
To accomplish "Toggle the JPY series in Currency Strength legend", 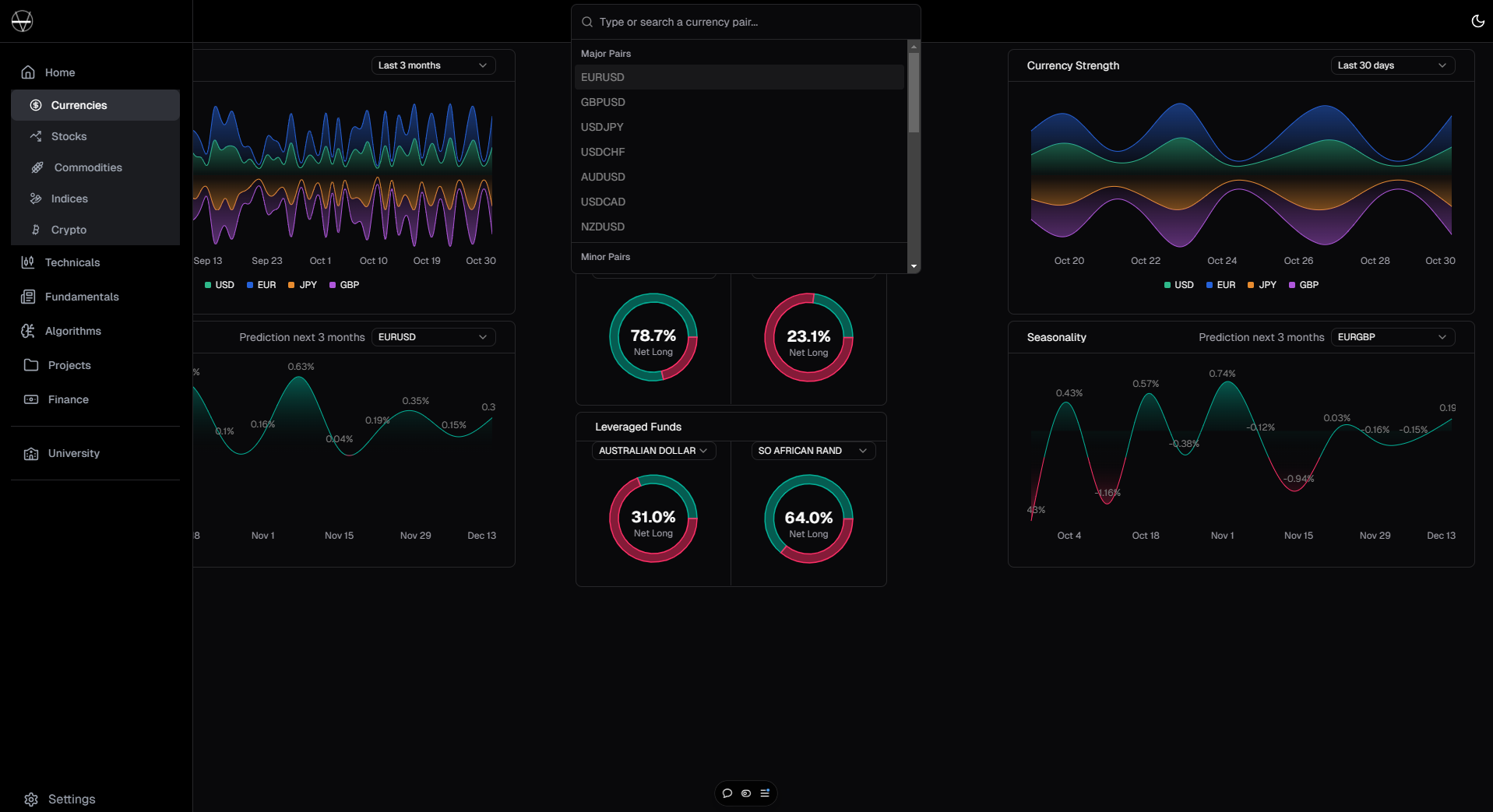I will pos(1262,285).
